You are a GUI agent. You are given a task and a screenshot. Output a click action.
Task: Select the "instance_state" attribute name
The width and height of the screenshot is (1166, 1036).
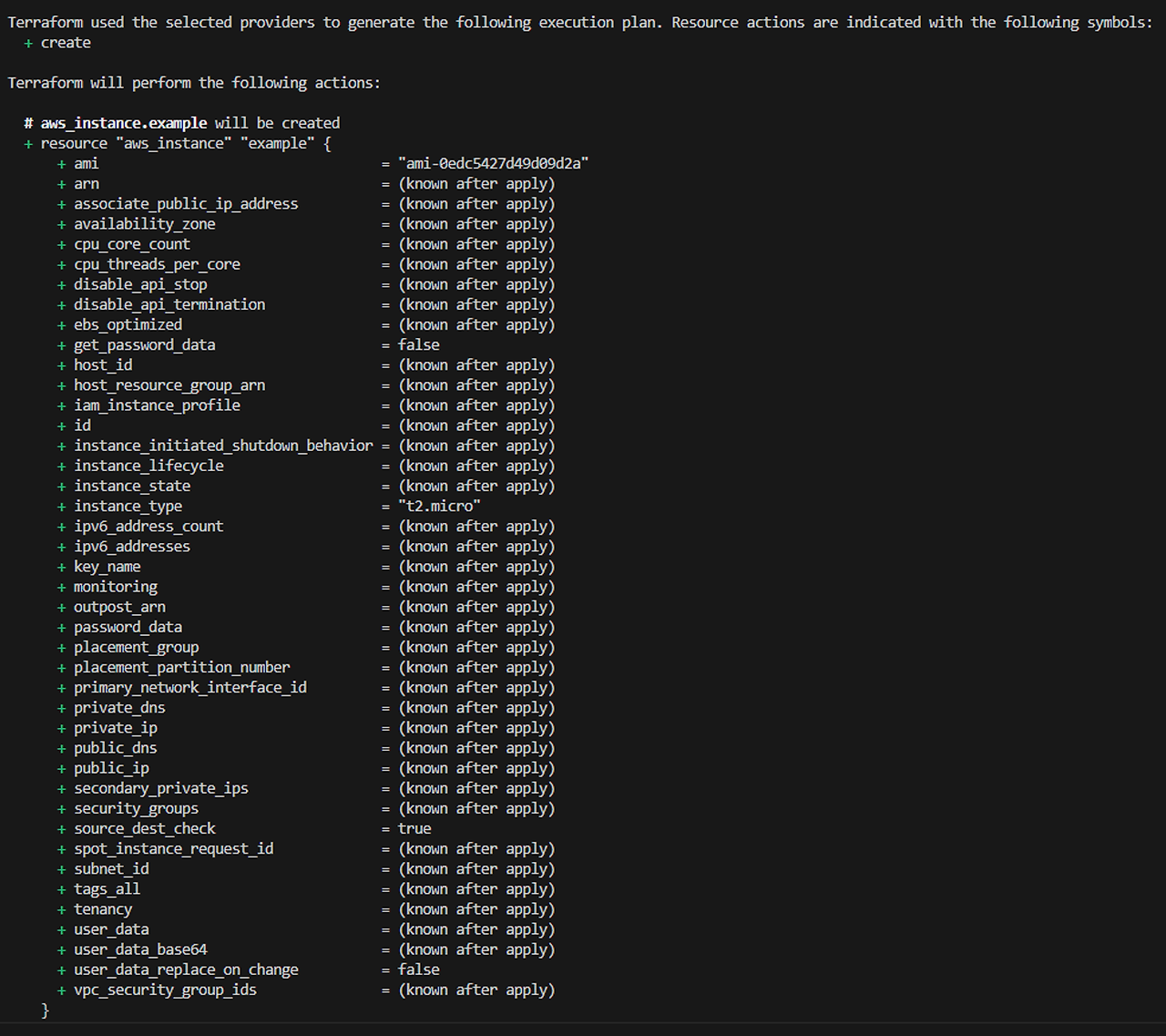[132, 486]
